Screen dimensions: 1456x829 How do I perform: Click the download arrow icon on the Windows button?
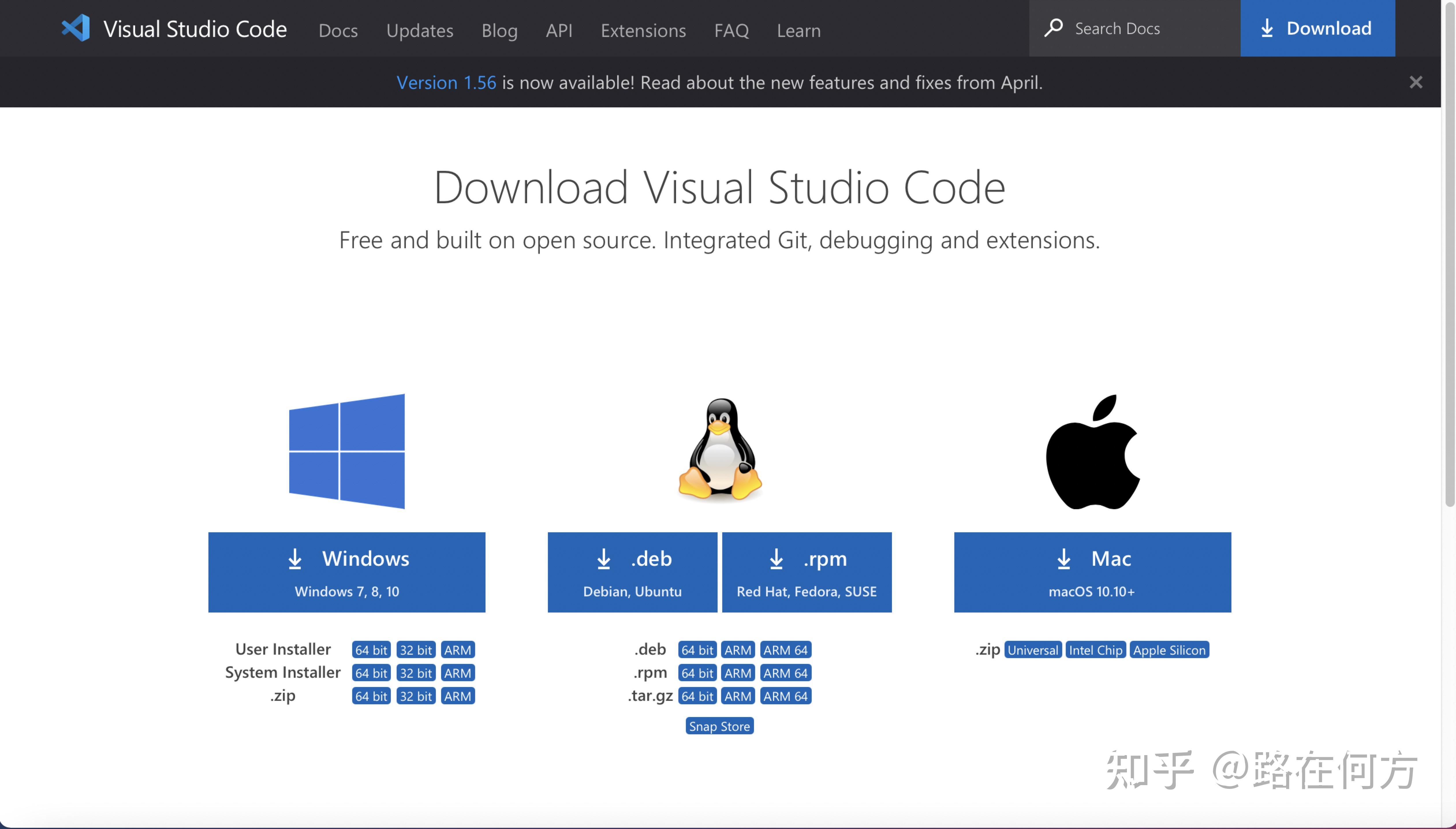pyautogui.click(x=295, y=559)
